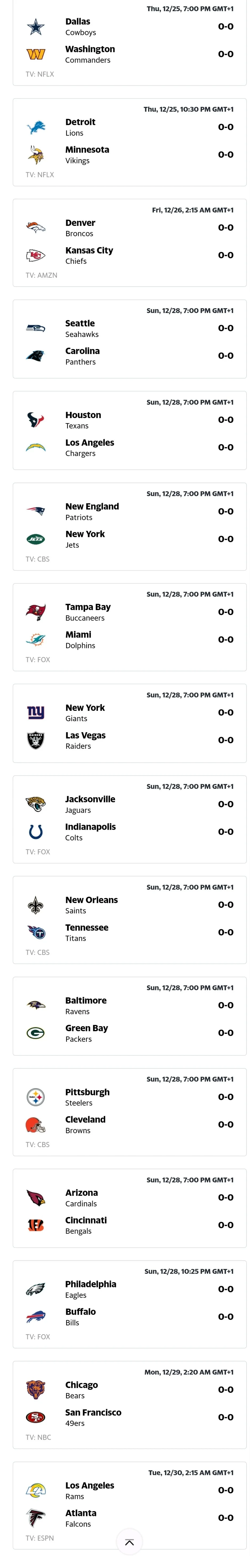Tap the Cincinnati Bengals logo

36,1225
